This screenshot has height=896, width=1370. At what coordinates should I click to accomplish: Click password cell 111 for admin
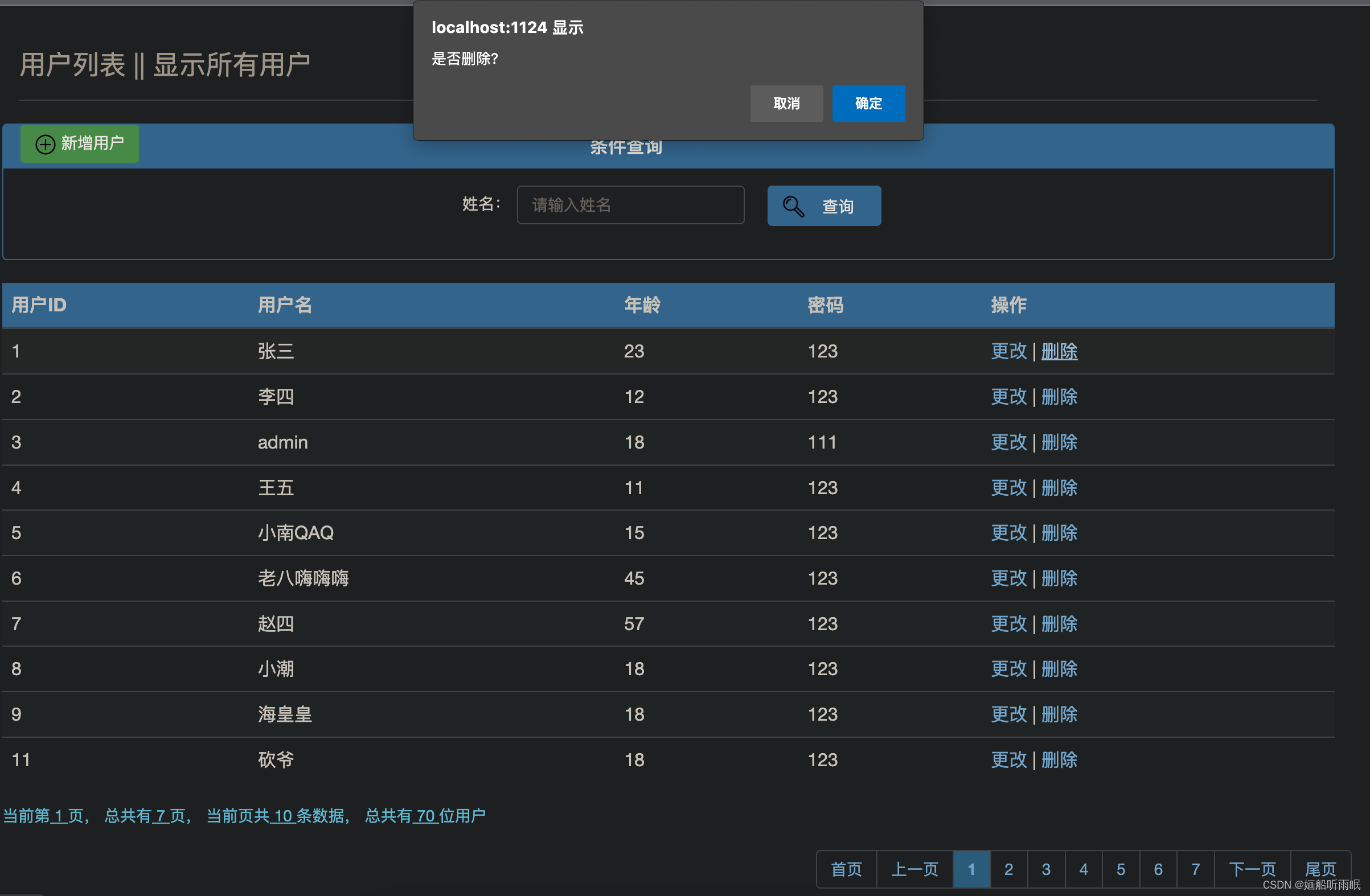[822, 442]
